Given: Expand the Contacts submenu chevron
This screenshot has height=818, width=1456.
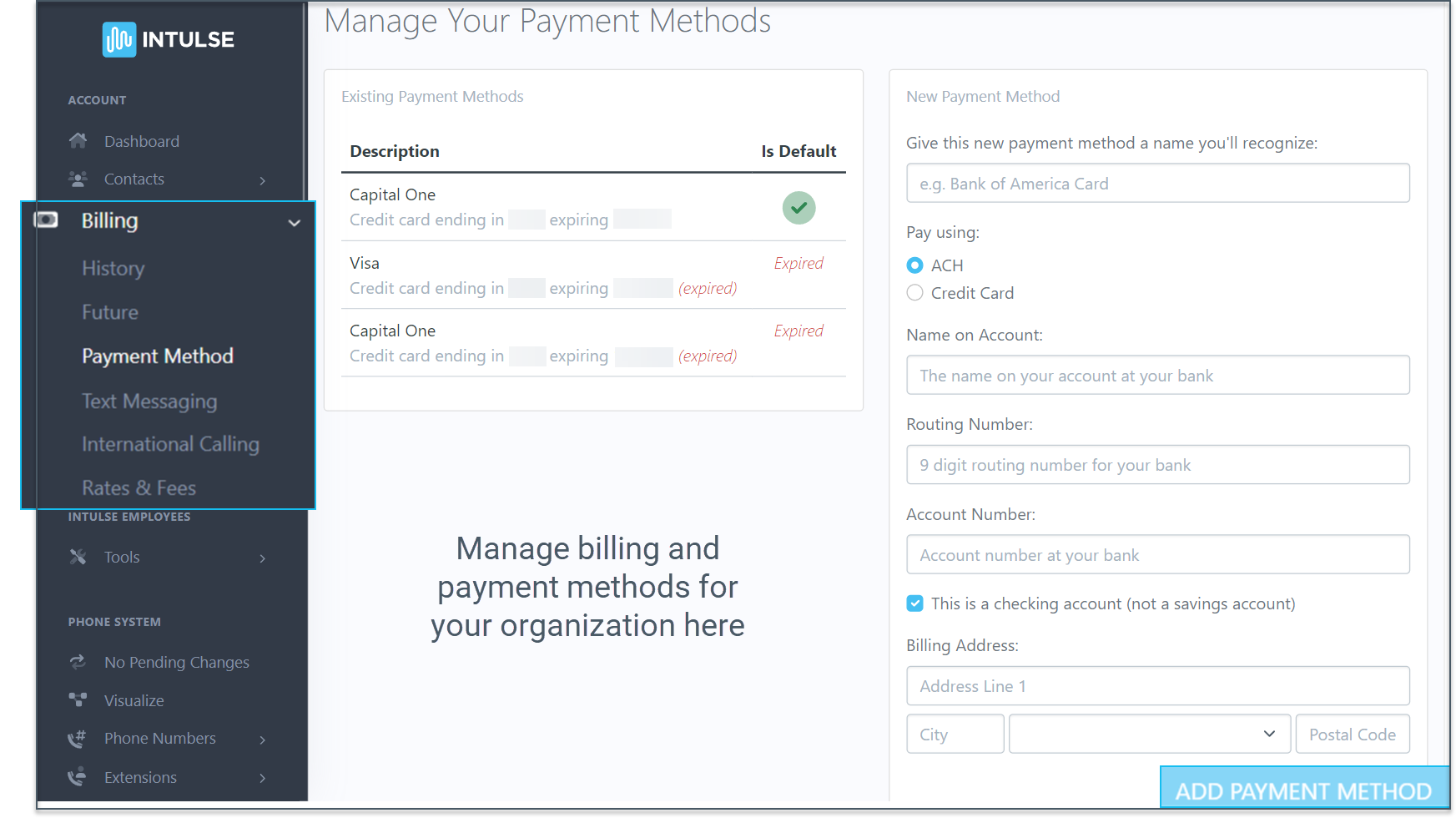Looking at the screenshot, I should tap(263, 180).
